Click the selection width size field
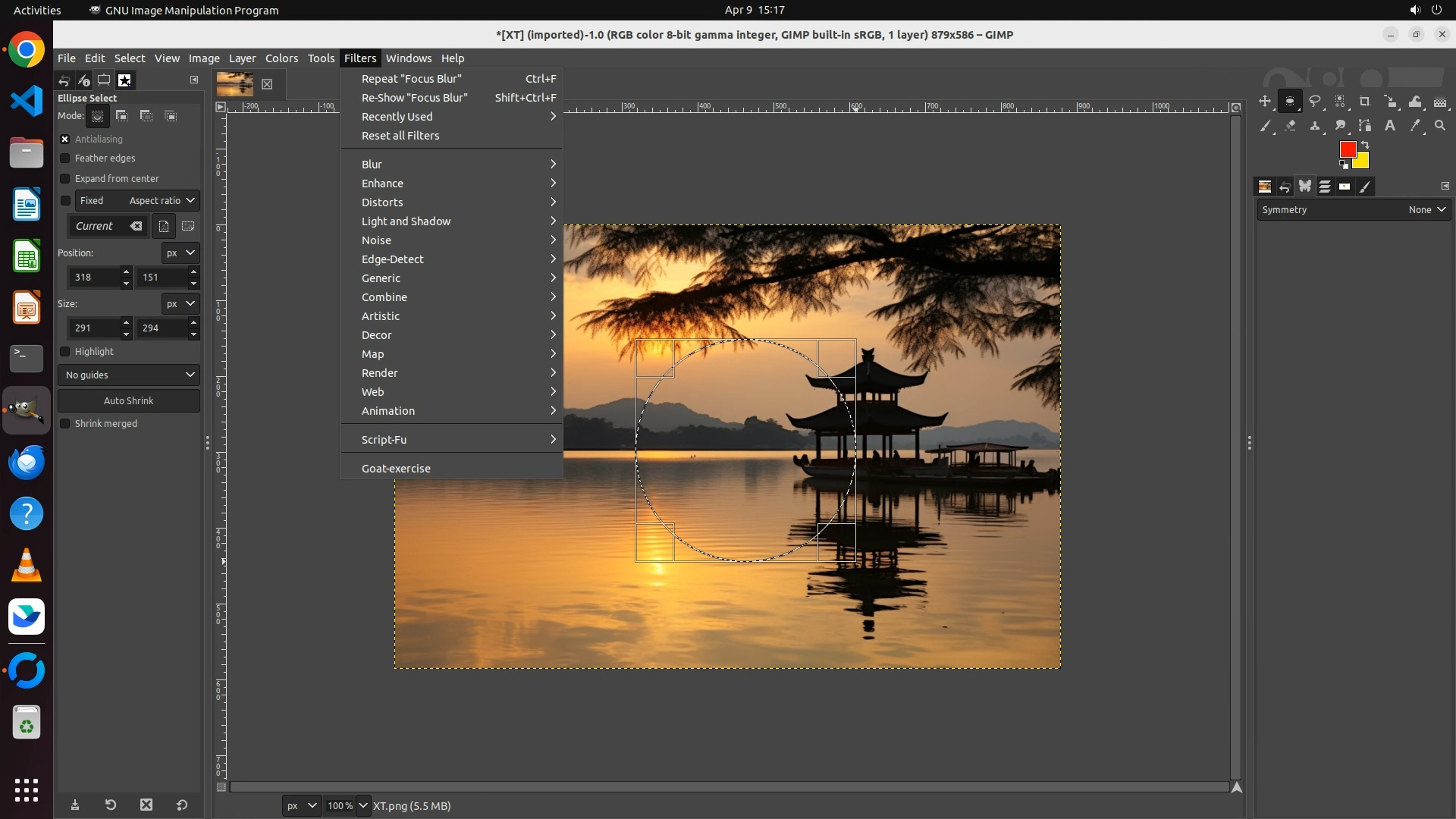Image resolution: width=1456 pixels, height=819 pixels. [94, 328]
